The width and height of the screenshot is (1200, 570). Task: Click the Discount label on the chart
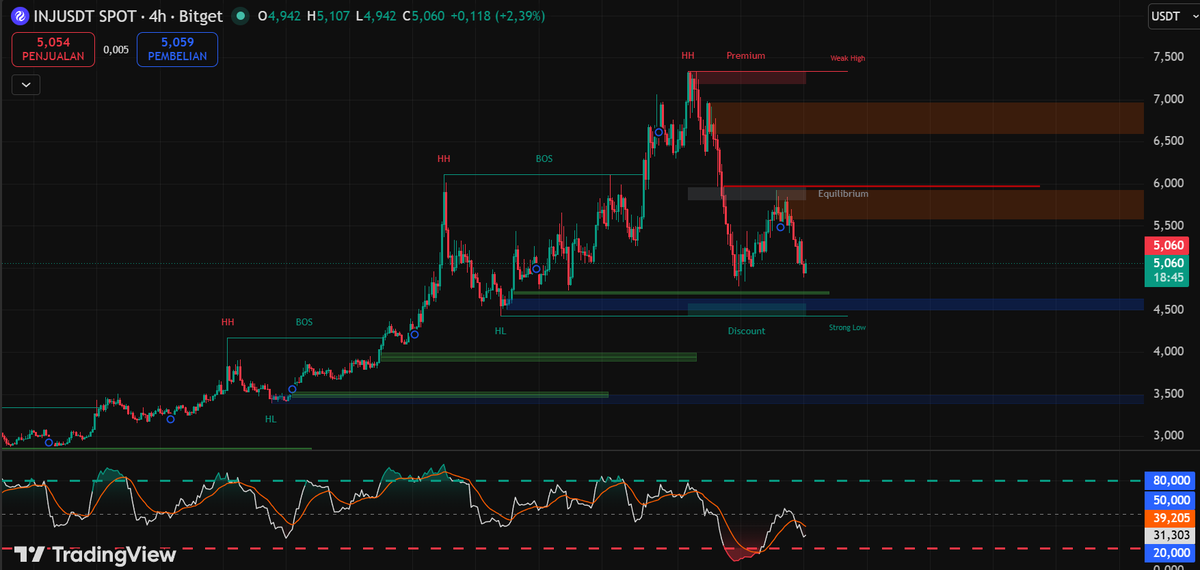point(746,331)
